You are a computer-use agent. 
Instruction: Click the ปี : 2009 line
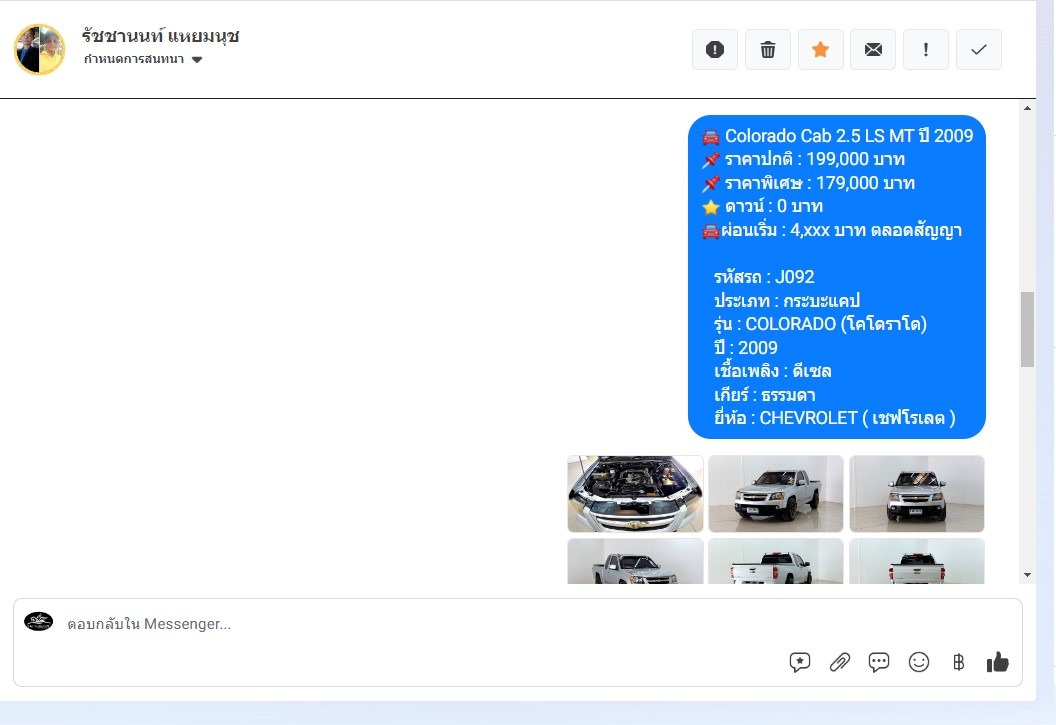[746, 347]
